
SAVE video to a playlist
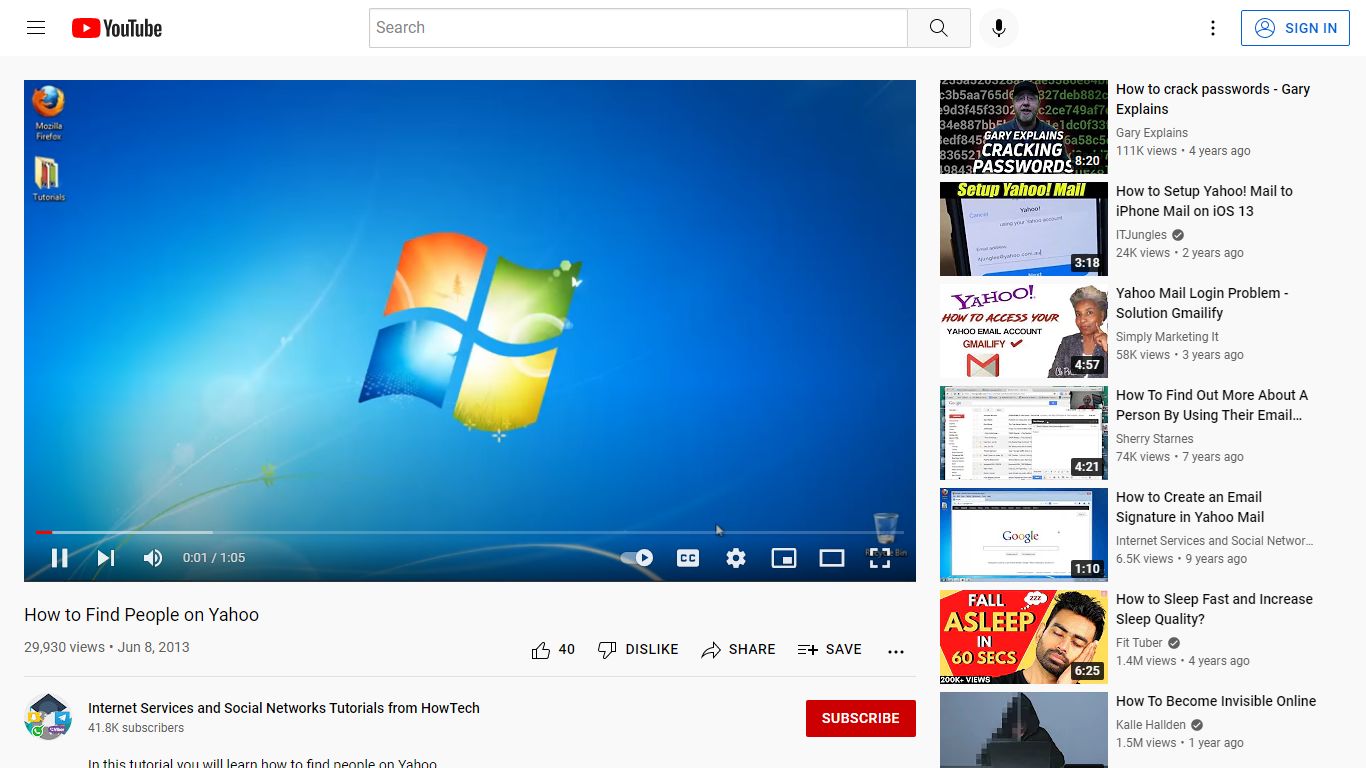pos(829,650)
